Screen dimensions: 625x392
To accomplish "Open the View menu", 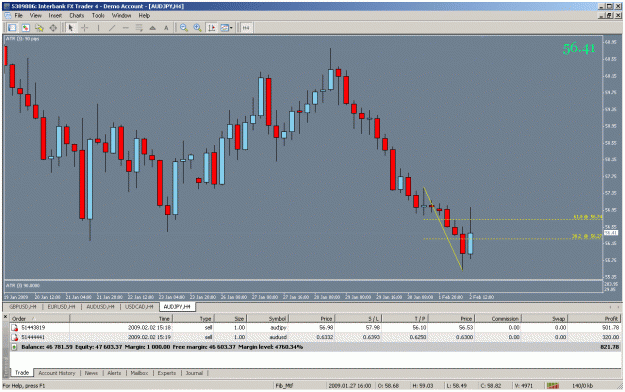I will (x=35, y=16).
